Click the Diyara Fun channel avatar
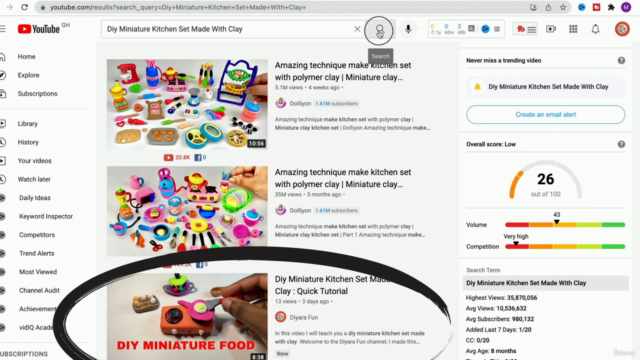The image size is (640, 360). (280, 317)
